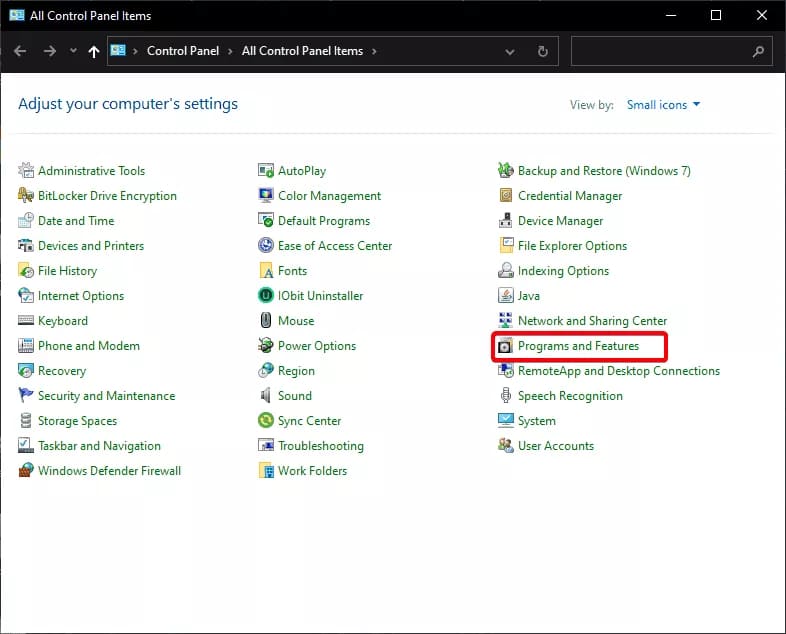Open the RemoteApp and Desktop Connections link

click(x=619, y=371)
